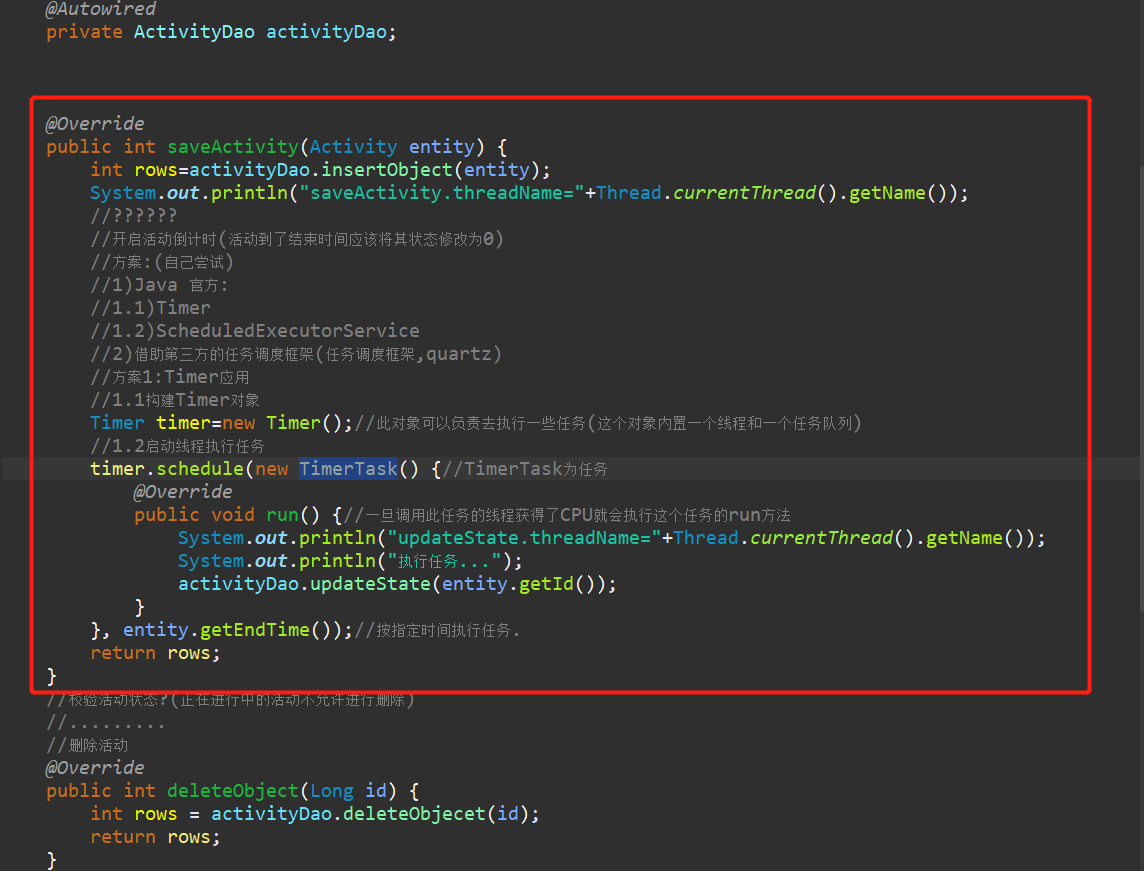Viewport: 1144px width, 871px height.
Task: Select the saveActivity method name
Action: tap(232, 146)
